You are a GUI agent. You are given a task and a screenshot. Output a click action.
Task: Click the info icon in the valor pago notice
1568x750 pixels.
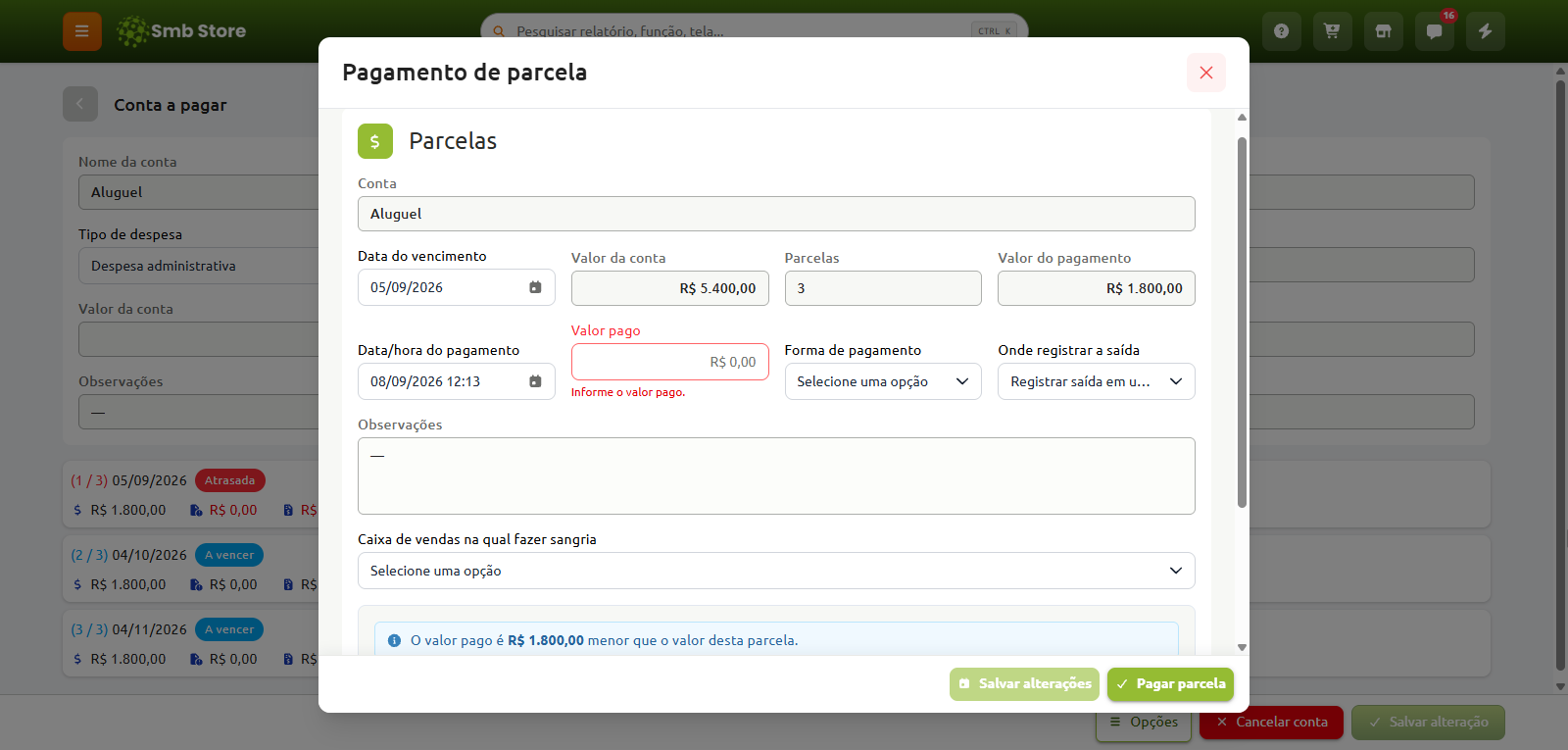(x=394, y=640)
